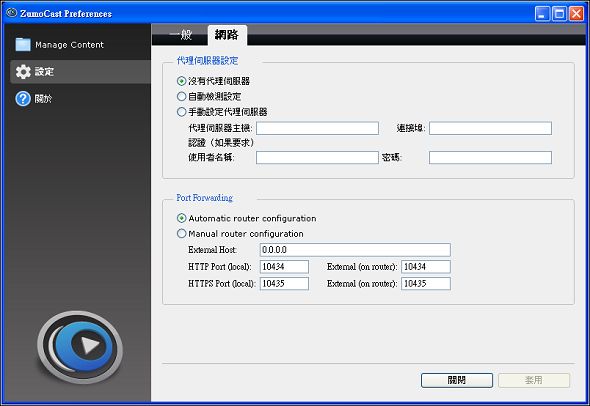The width and height of the screenshot is (590, 406).
Task: Select auto-detect proxy settings radio option
Action: click(x=181, y=96)
